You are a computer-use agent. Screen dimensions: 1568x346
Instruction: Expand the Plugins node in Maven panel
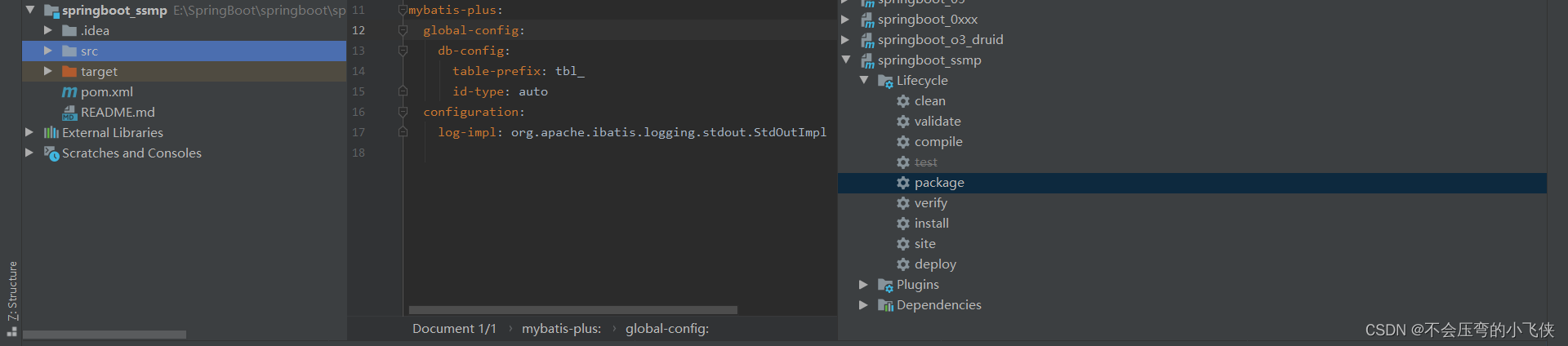(x=863, y=284)
